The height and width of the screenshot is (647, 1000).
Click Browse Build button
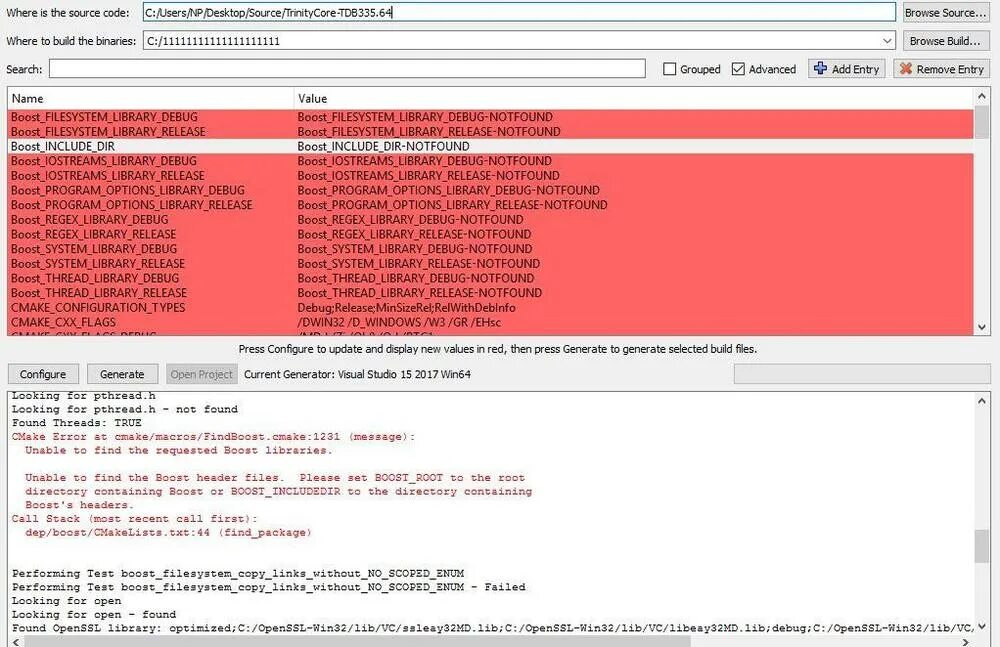(x=945, y=41)
